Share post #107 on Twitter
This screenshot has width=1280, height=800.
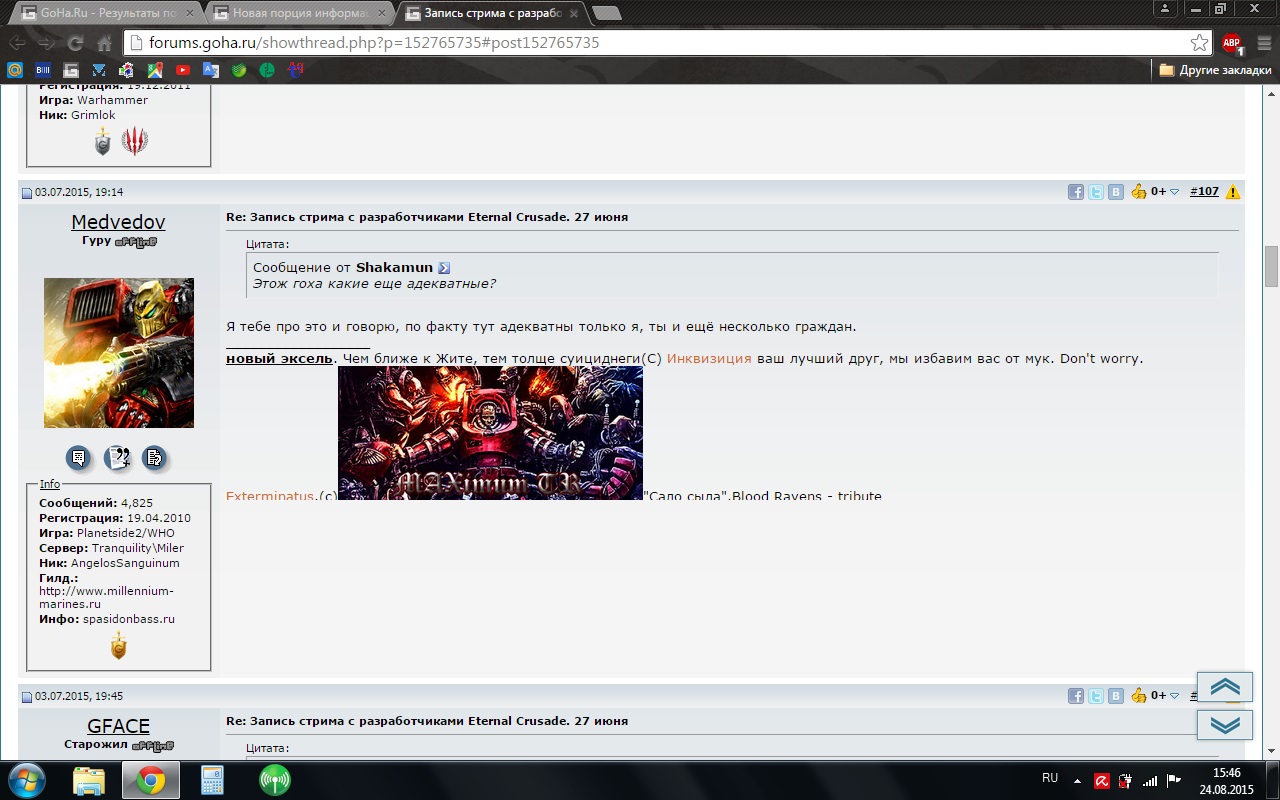pyautogui.click(x=1096, y=192)
